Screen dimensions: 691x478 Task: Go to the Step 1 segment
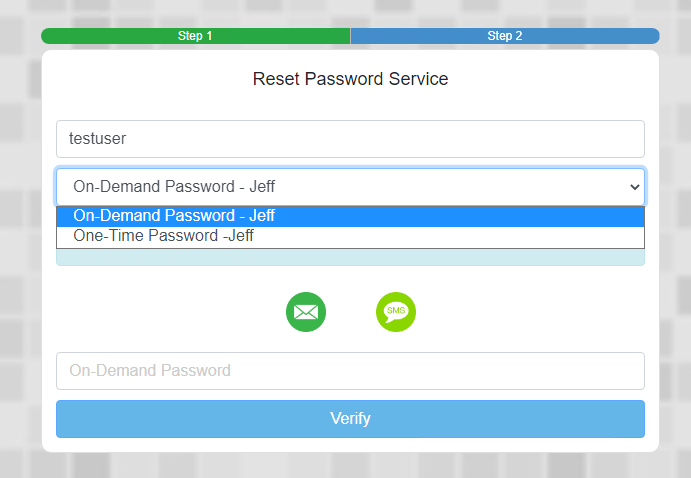click(195, 36)
